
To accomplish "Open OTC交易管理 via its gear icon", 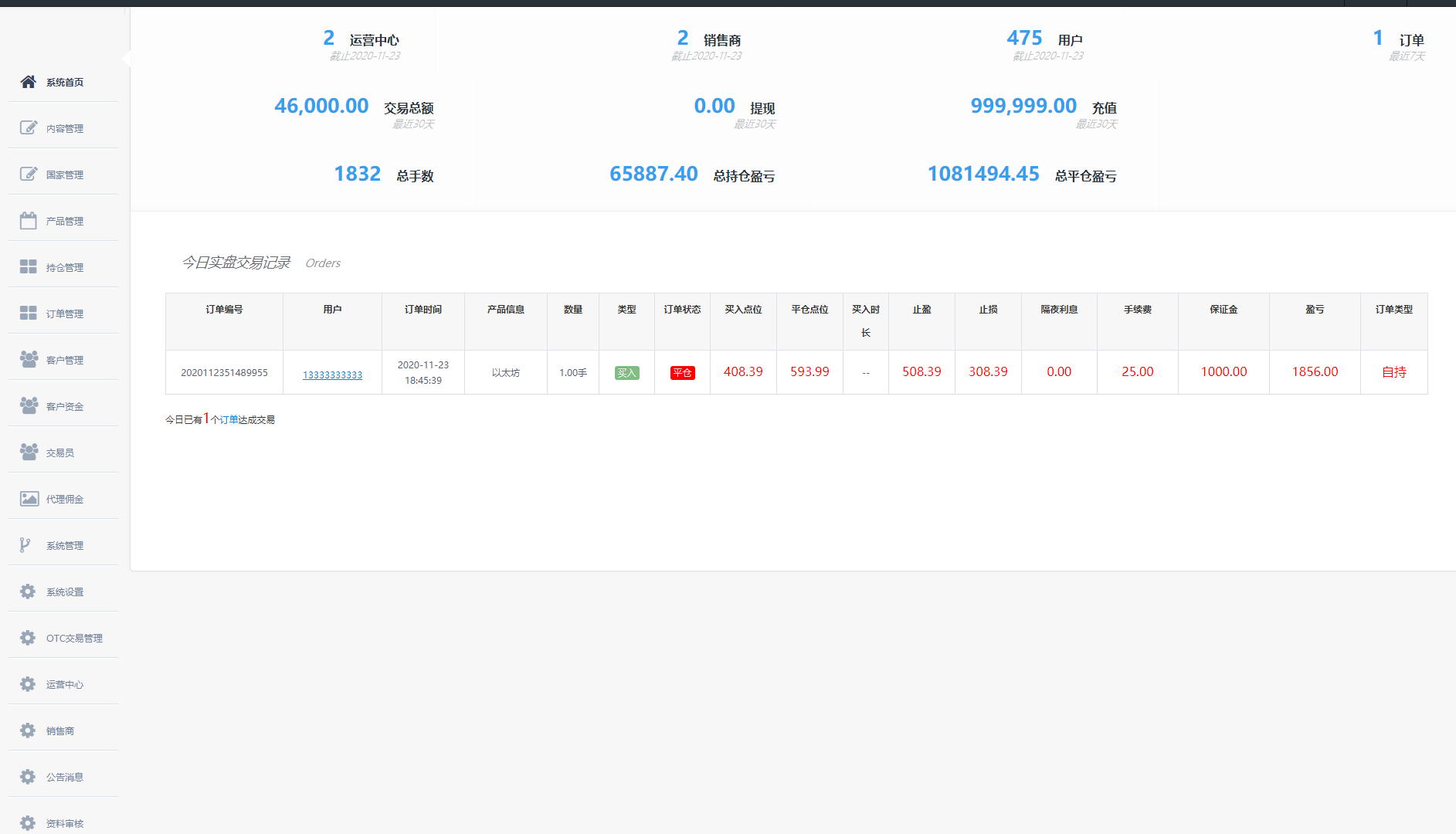I will pyautogui.click(x=29, y=638).
